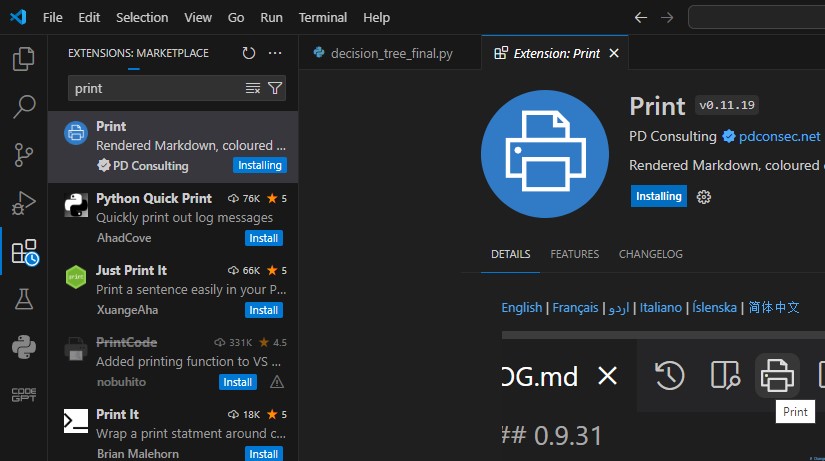Image resolution: width=825 pixels, height=461 pixels.
Task: Open the extension filter options
Action: pyautogui.click(x=275, y=88)
